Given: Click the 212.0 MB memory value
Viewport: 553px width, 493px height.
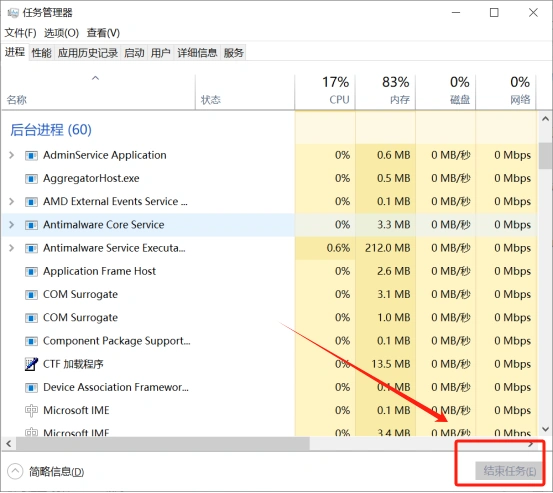Looking at the screenshot, I should [388, 248].
